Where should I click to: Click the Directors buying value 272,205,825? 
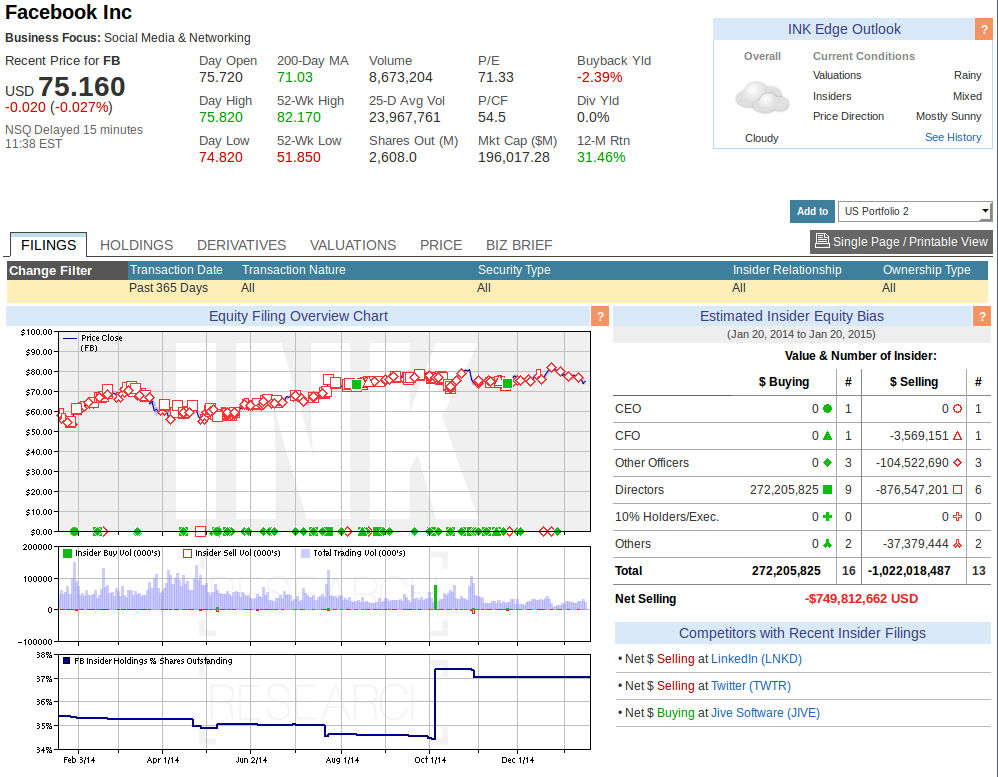coord(784,489)
